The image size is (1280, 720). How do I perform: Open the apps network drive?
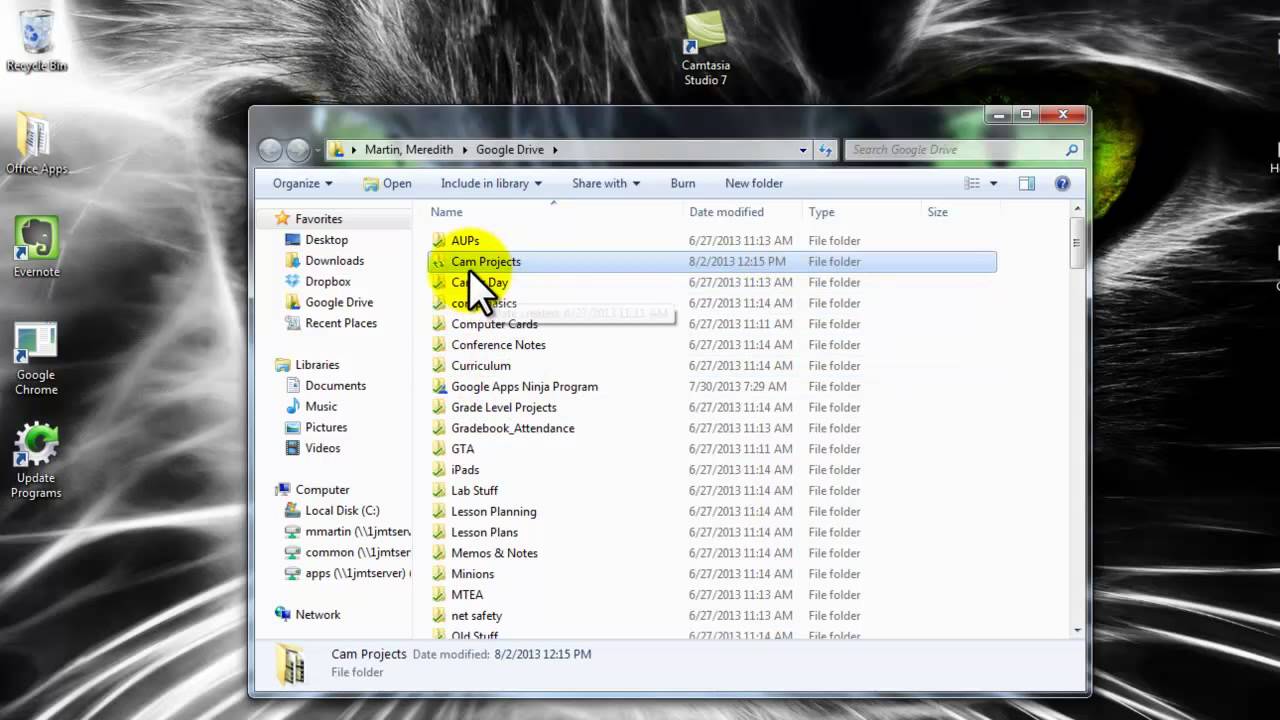pyautogui.click(x=347, y=574)
